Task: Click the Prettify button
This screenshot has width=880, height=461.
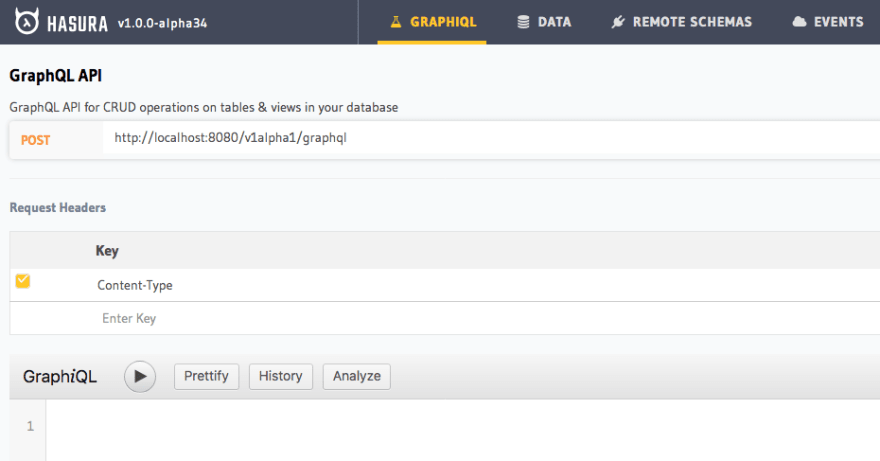Action: 207,376
